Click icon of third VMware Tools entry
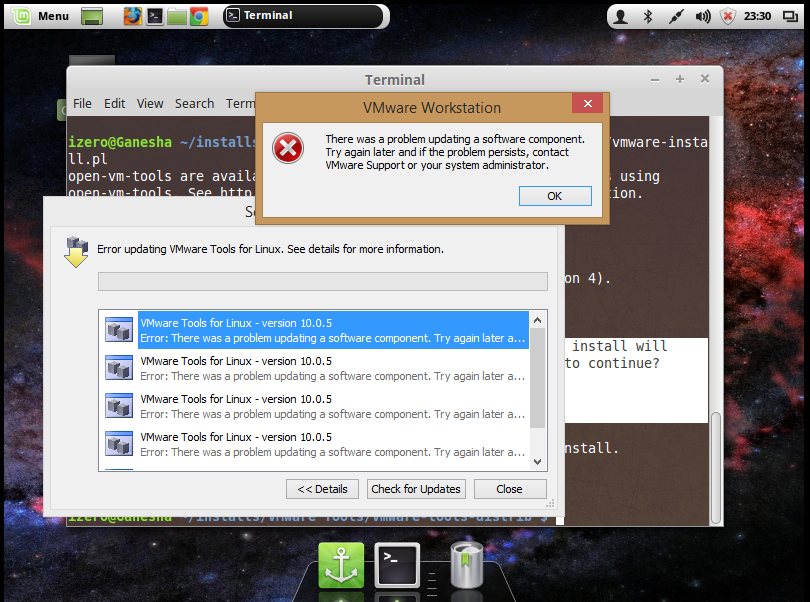Viewport: 810px width, 602px height. (x=119, y=406)
